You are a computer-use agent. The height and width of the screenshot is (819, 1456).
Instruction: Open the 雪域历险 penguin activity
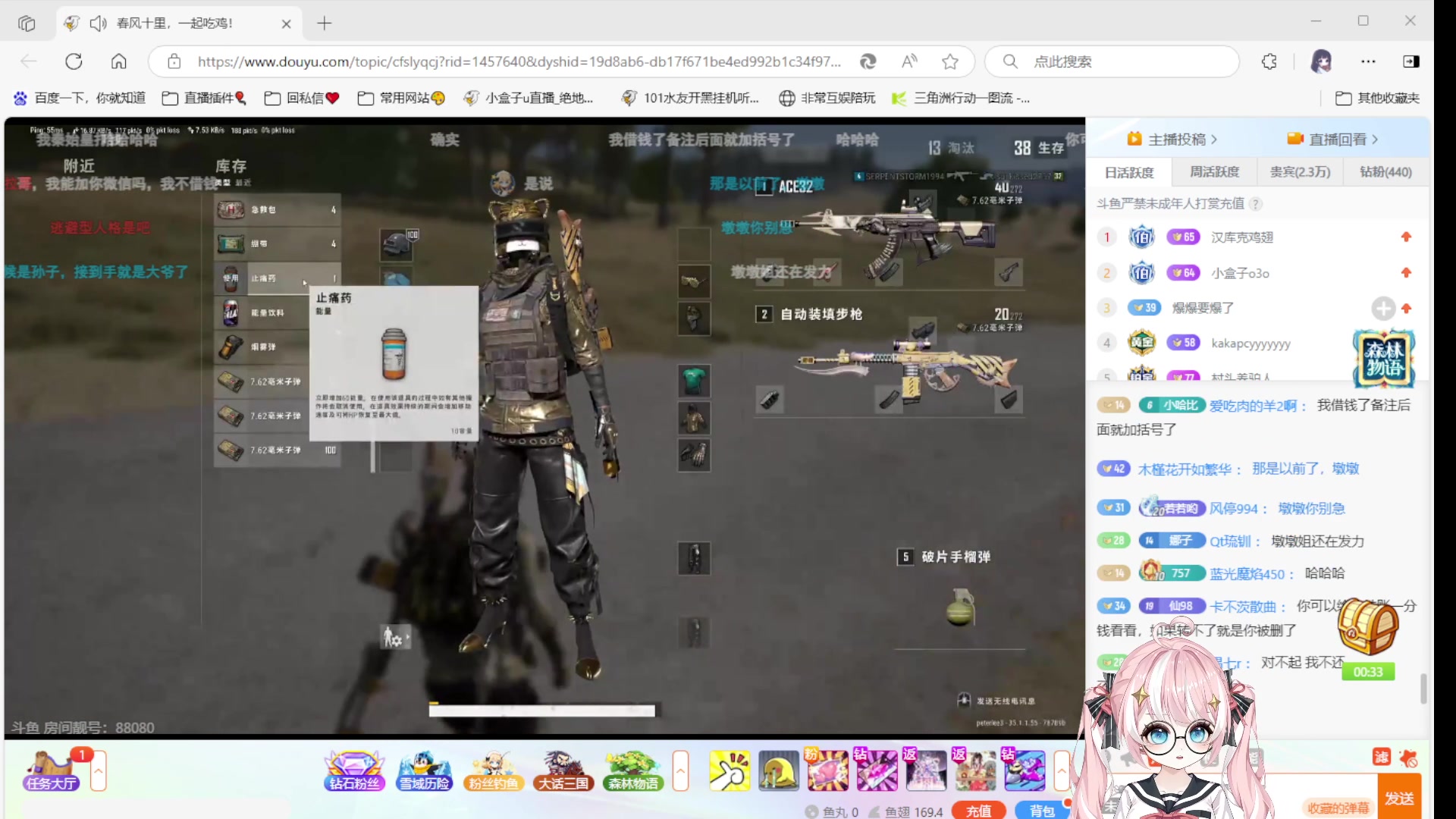coord(424,770)
